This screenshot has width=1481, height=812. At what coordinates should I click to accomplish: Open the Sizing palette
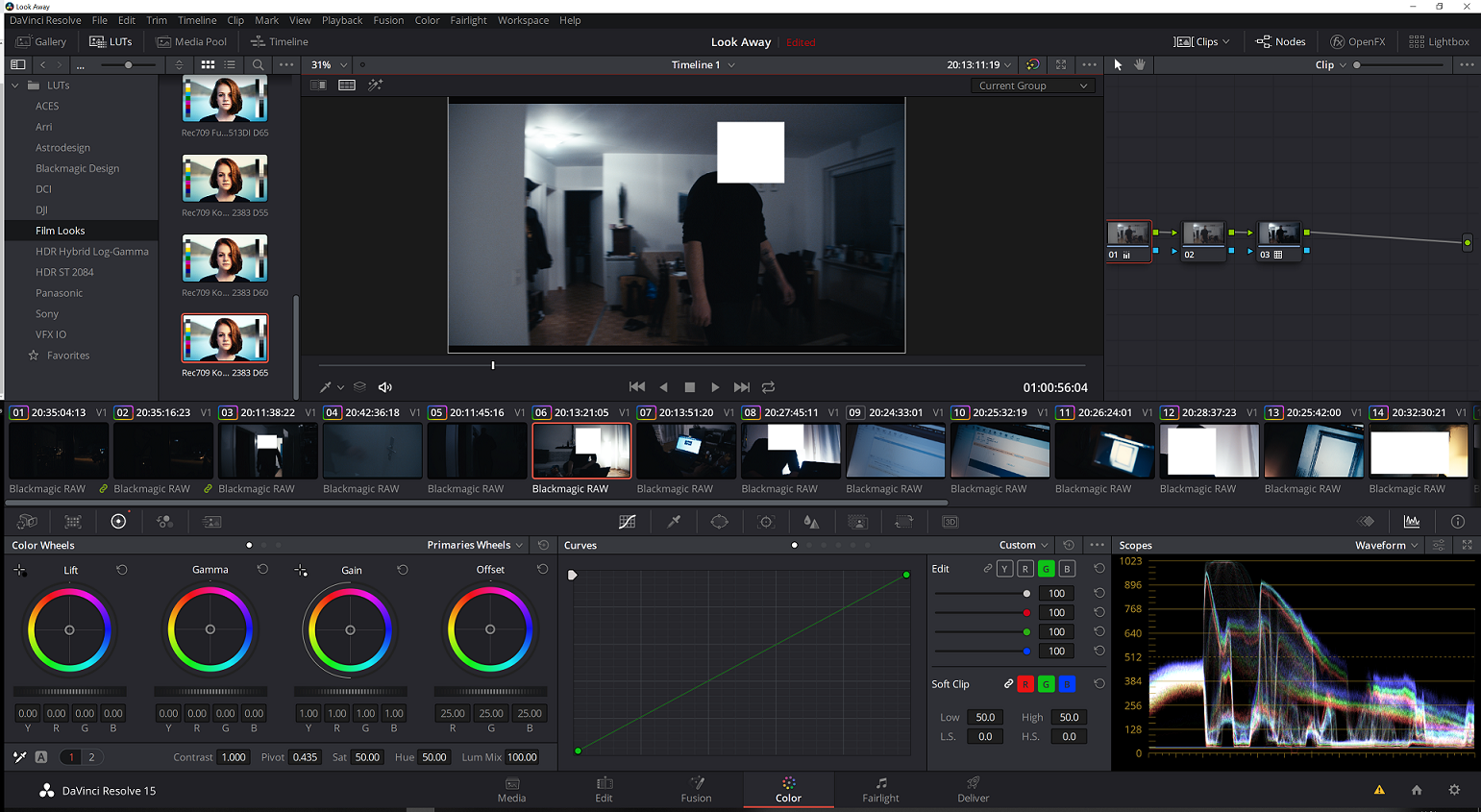(x=903, y=522)
